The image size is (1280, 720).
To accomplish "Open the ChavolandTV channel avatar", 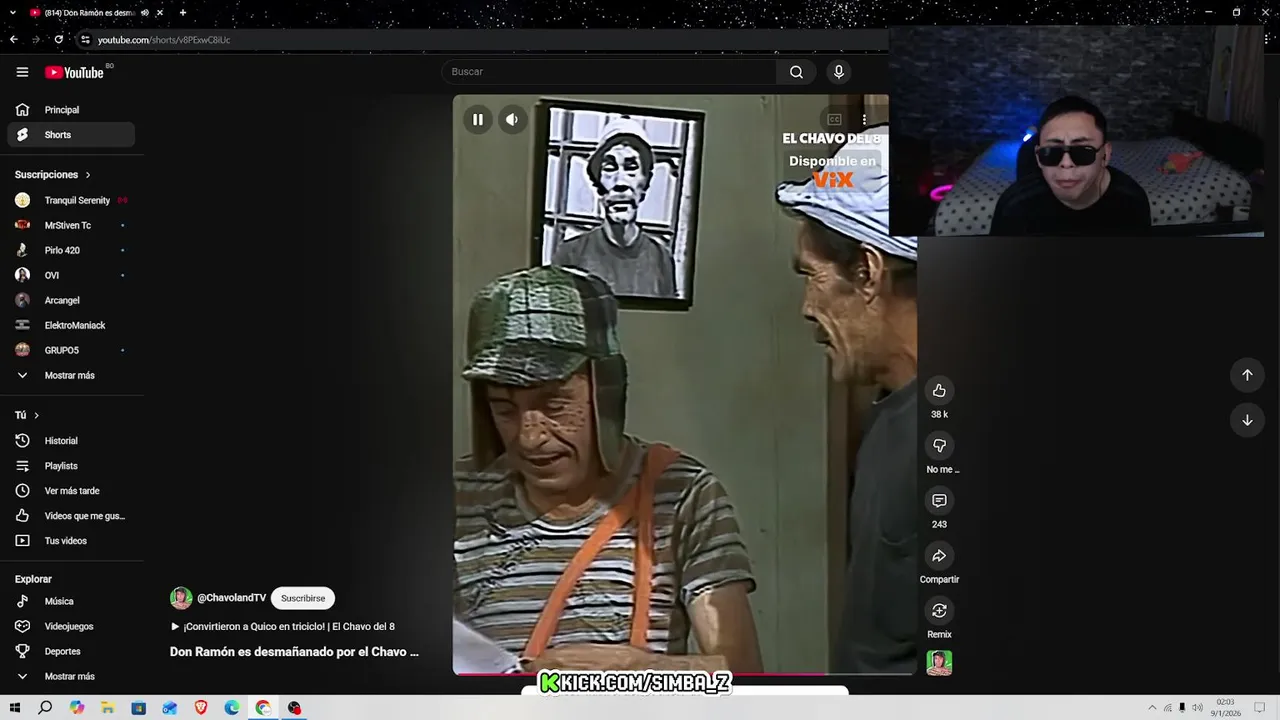I will 181,598.
